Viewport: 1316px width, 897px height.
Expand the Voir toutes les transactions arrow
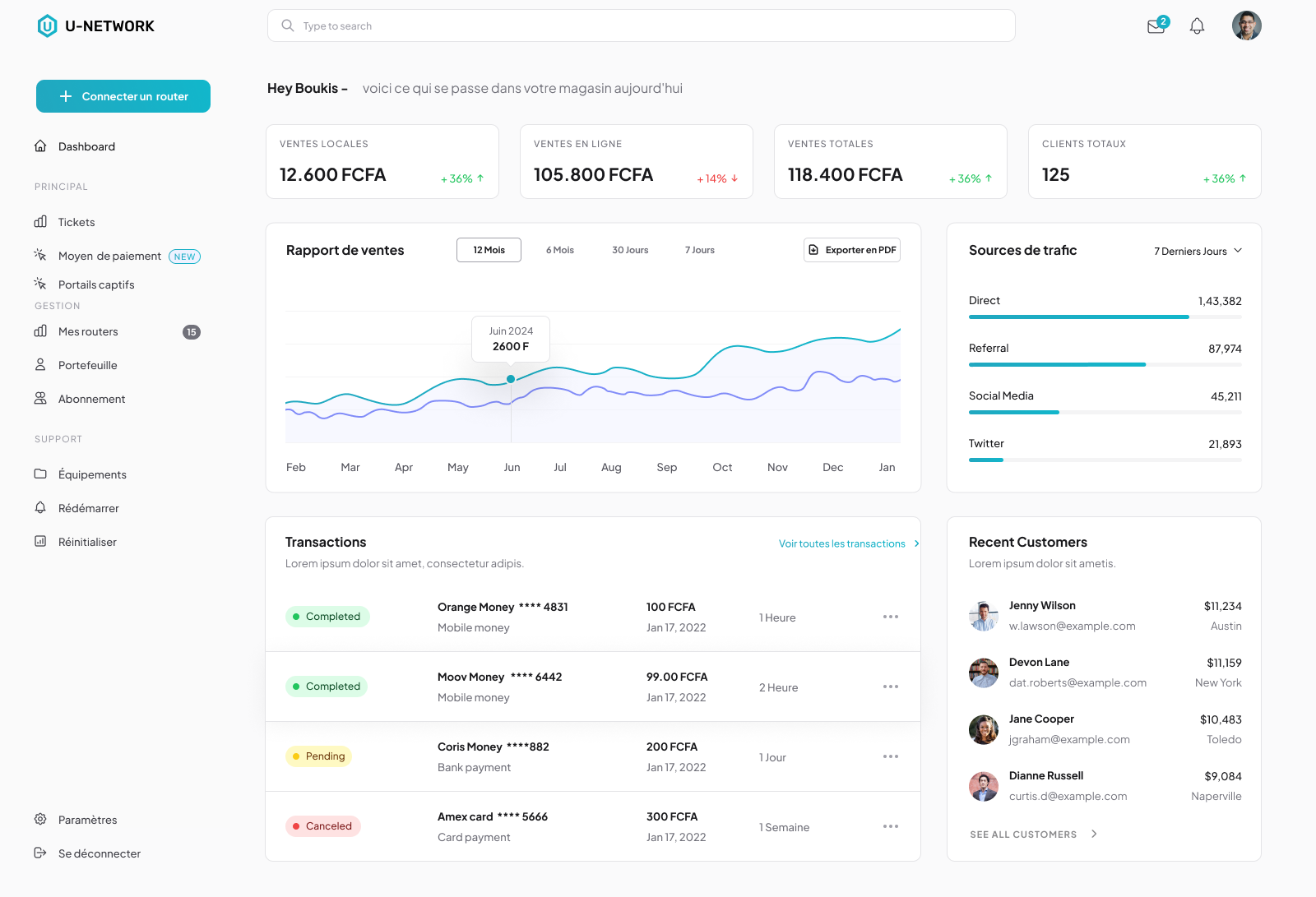916,543
